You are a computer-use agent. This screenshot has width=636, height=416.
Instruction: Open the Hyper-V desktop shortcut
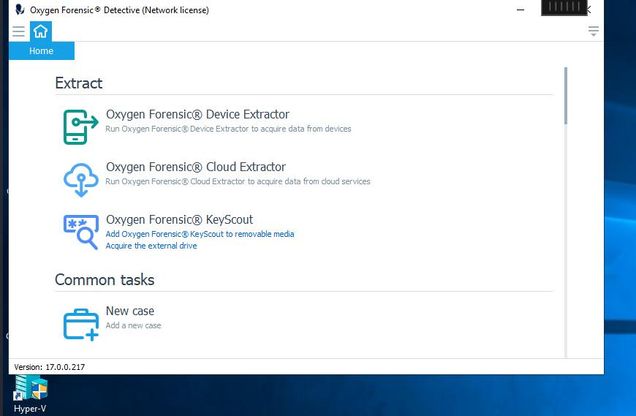30,393
